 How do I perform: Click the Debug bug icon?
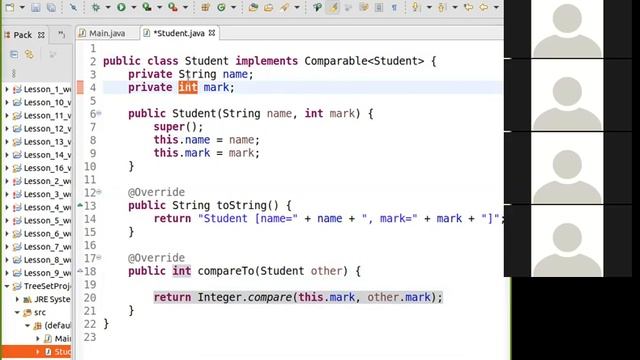pyautogui.click(x=96, y=7)
